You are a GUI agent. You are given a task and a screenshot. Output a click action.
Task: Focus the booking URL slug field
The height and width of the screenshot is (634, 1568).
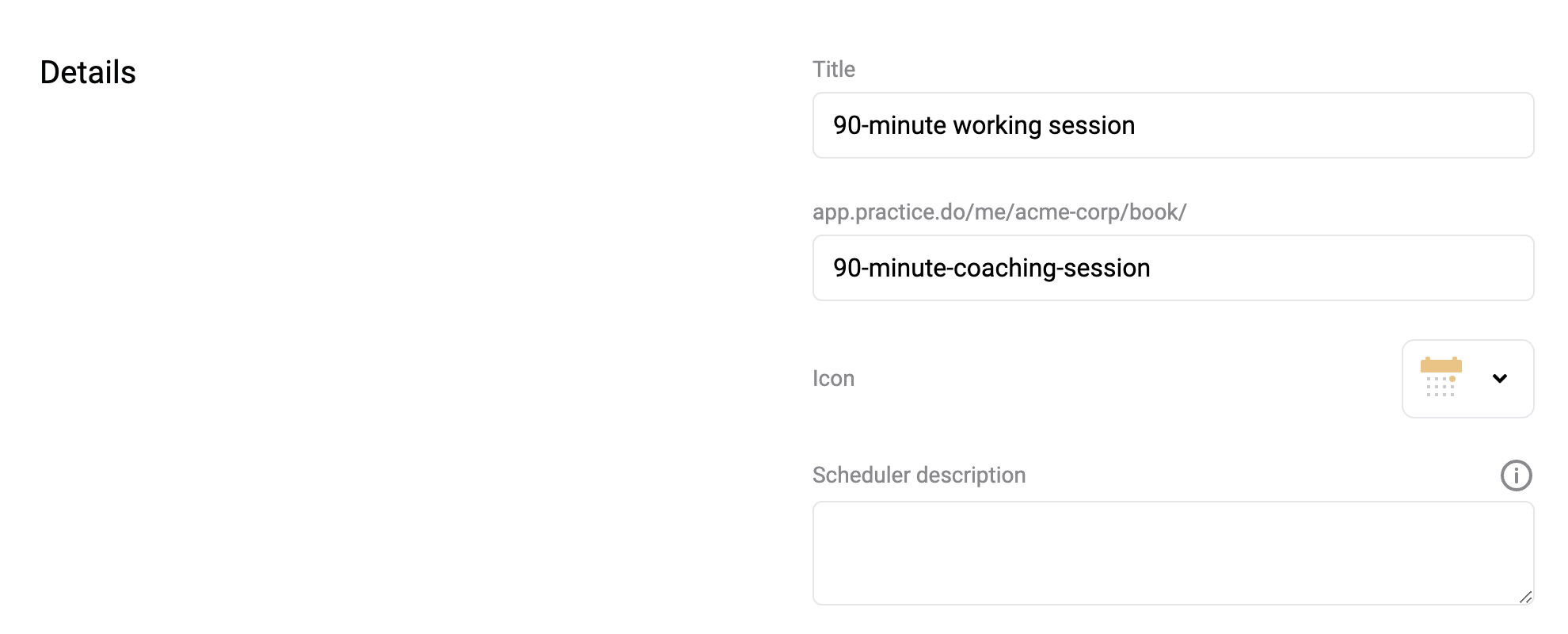click(x=1173, y=268)
